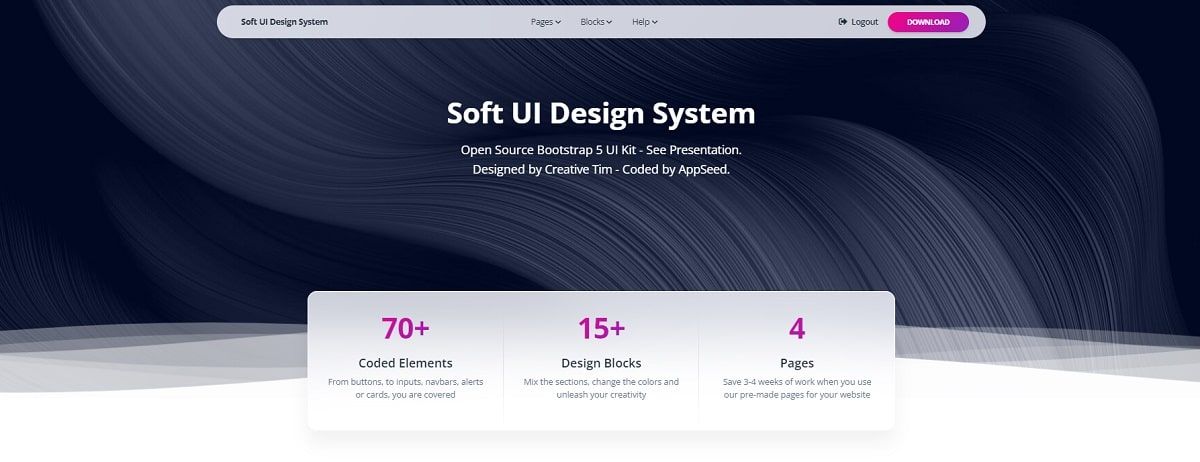Click the Logout link text
This screenshot has height=462, width=1200.
pos(864,22)
